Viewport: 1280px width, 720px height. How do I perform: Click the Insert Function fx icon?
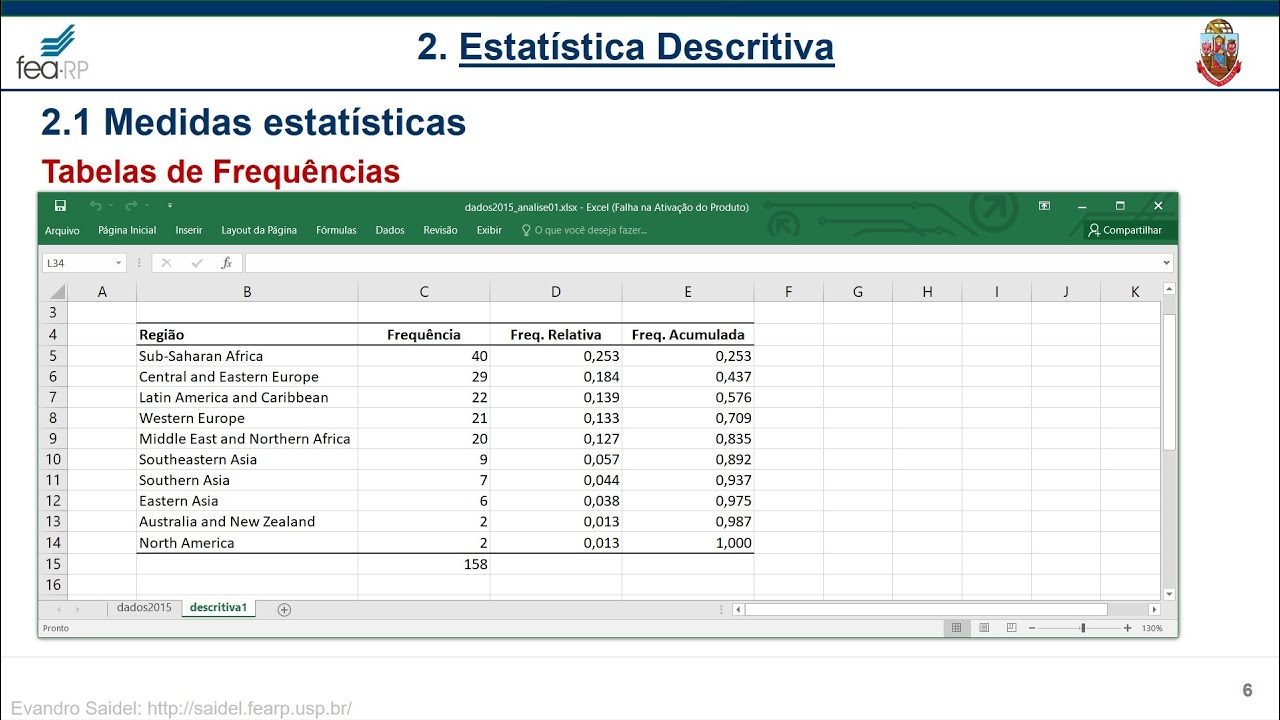(227, 263)
